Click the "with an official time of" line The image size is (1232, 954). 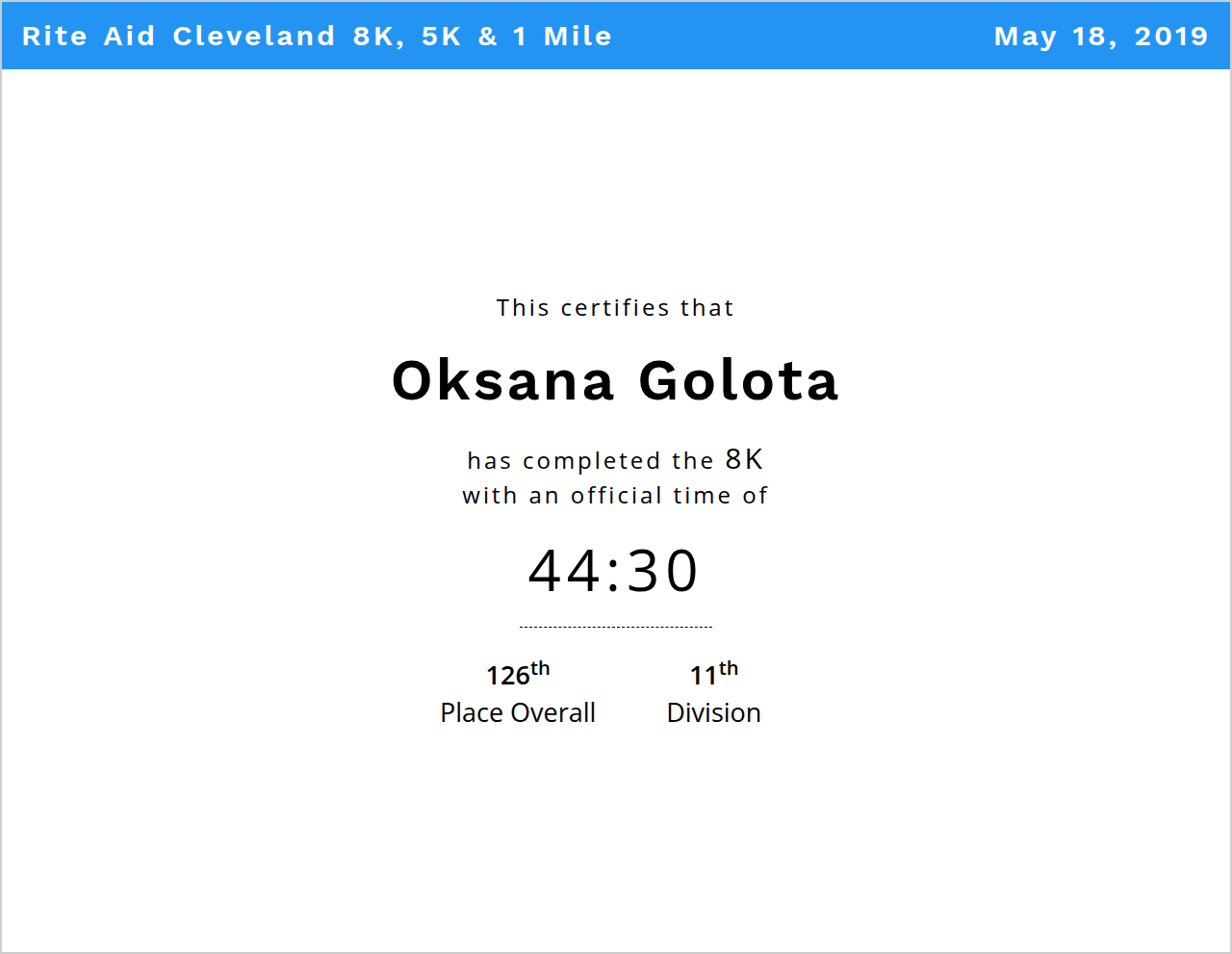coord(615,496)
